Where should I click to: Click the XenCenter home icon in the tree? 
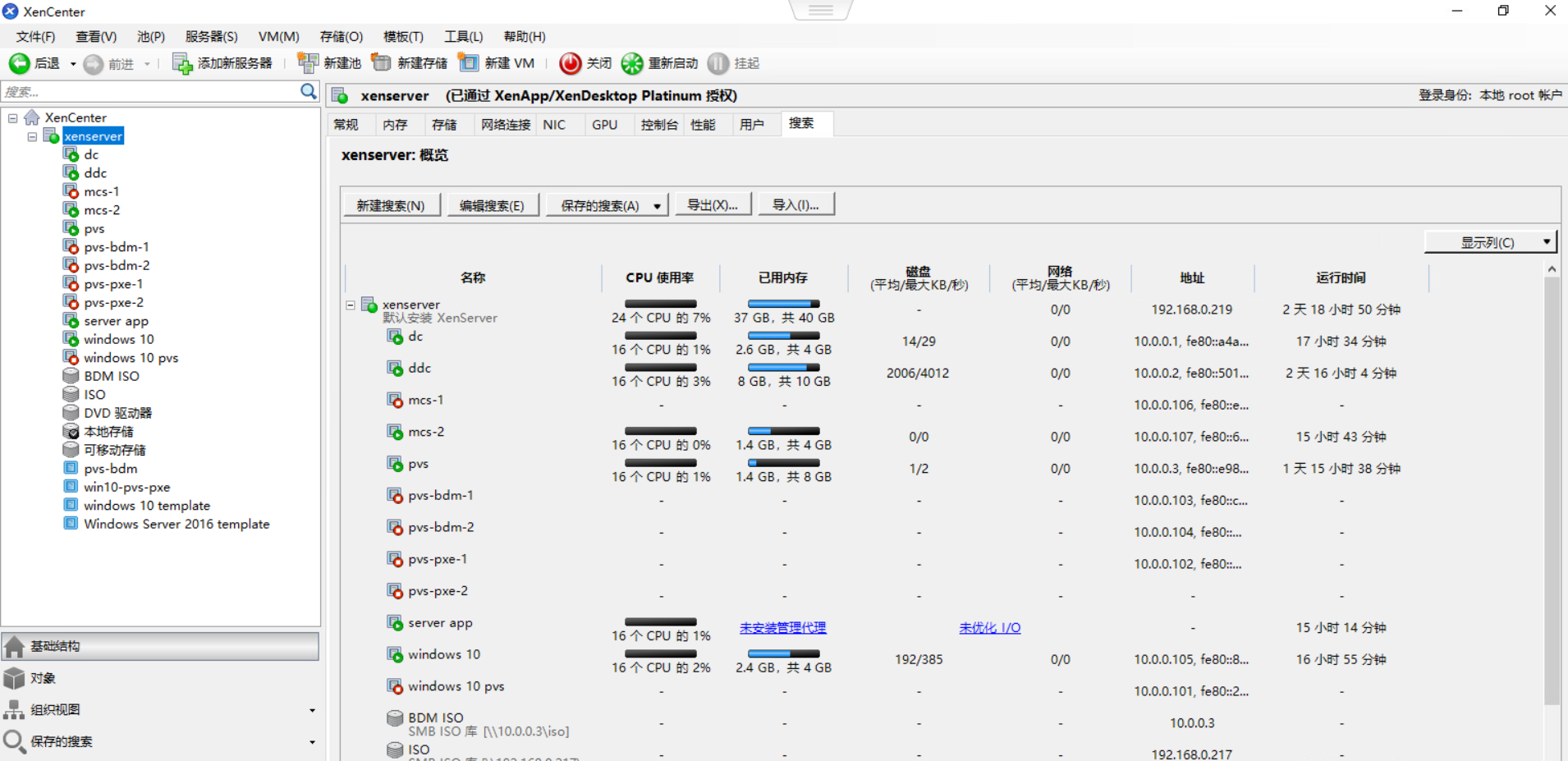[x=32, y=117]
